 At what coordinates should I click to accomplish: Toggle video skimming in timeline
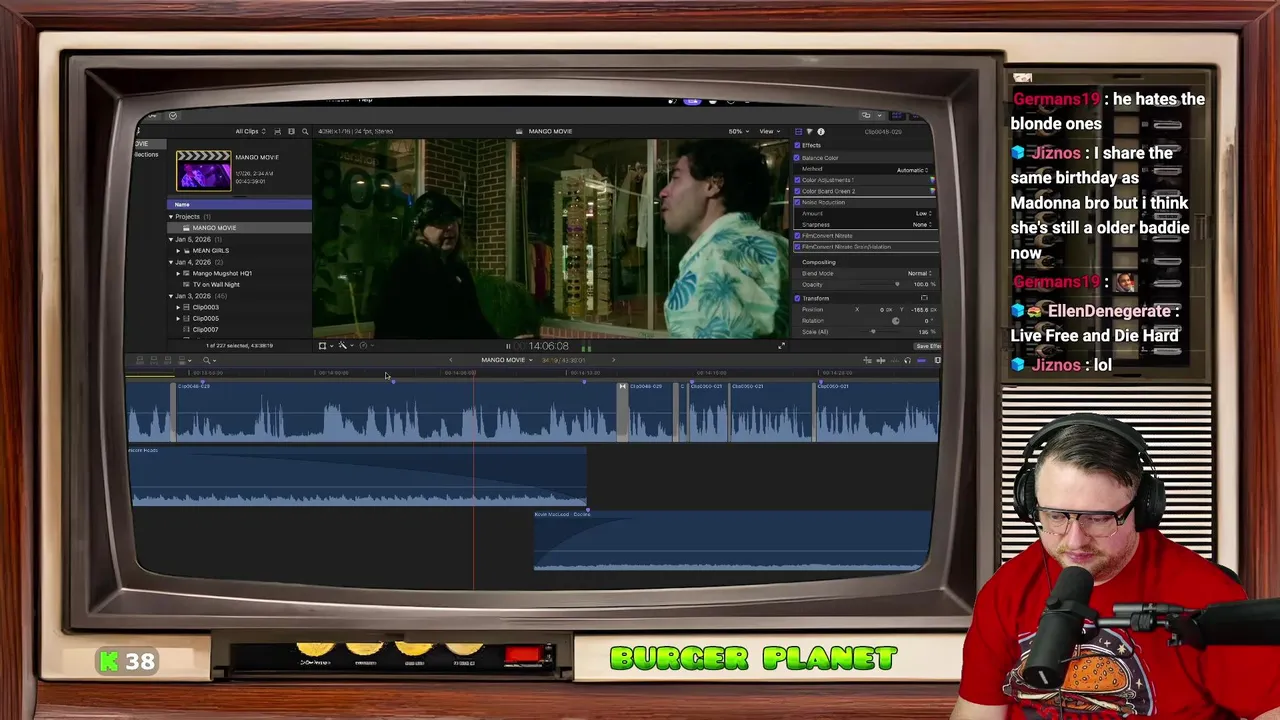tap(867, 360)
